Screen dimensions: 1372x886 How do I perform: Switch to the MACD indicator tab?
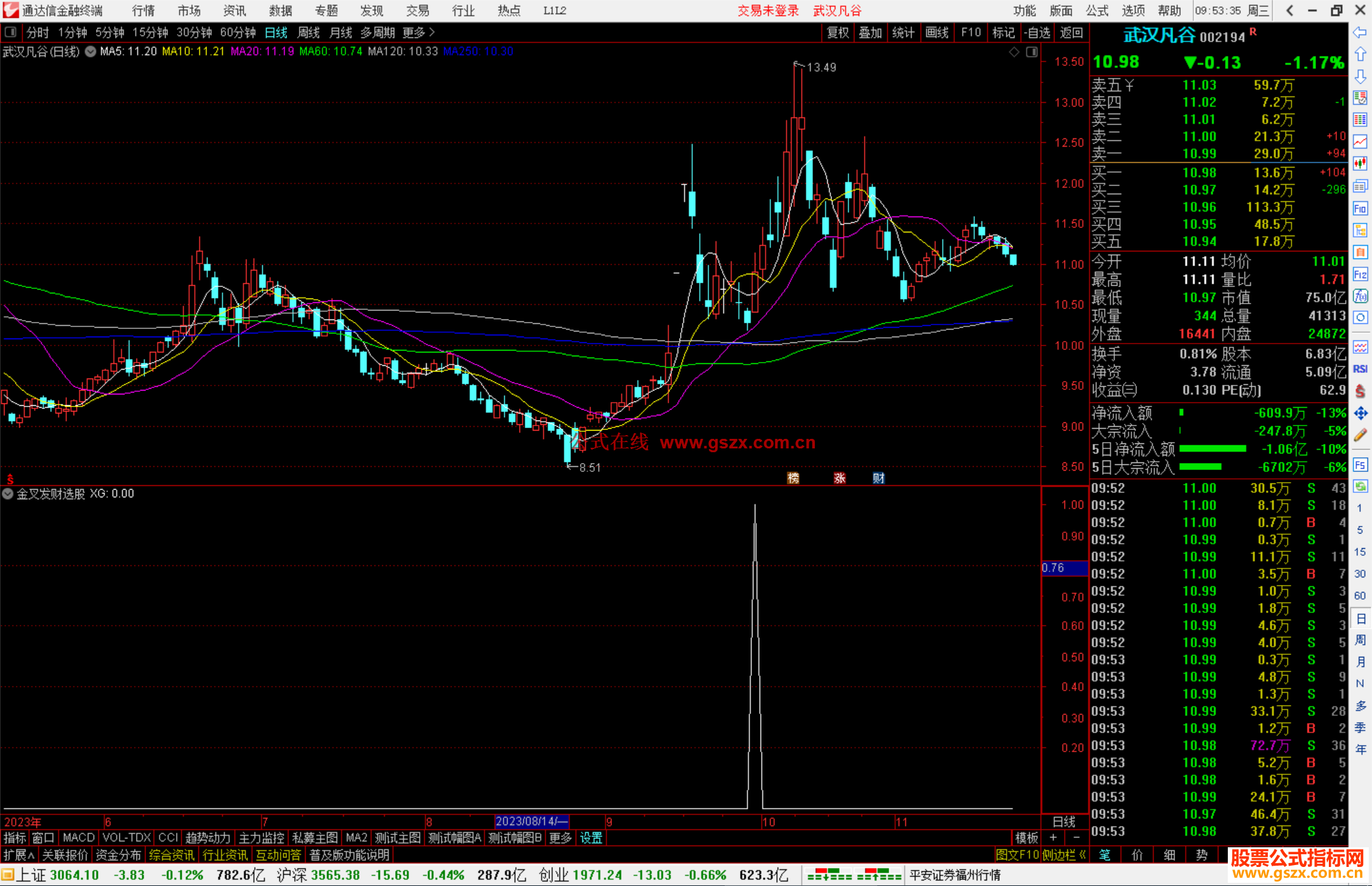pyautogui.click(x=78, y=838)
